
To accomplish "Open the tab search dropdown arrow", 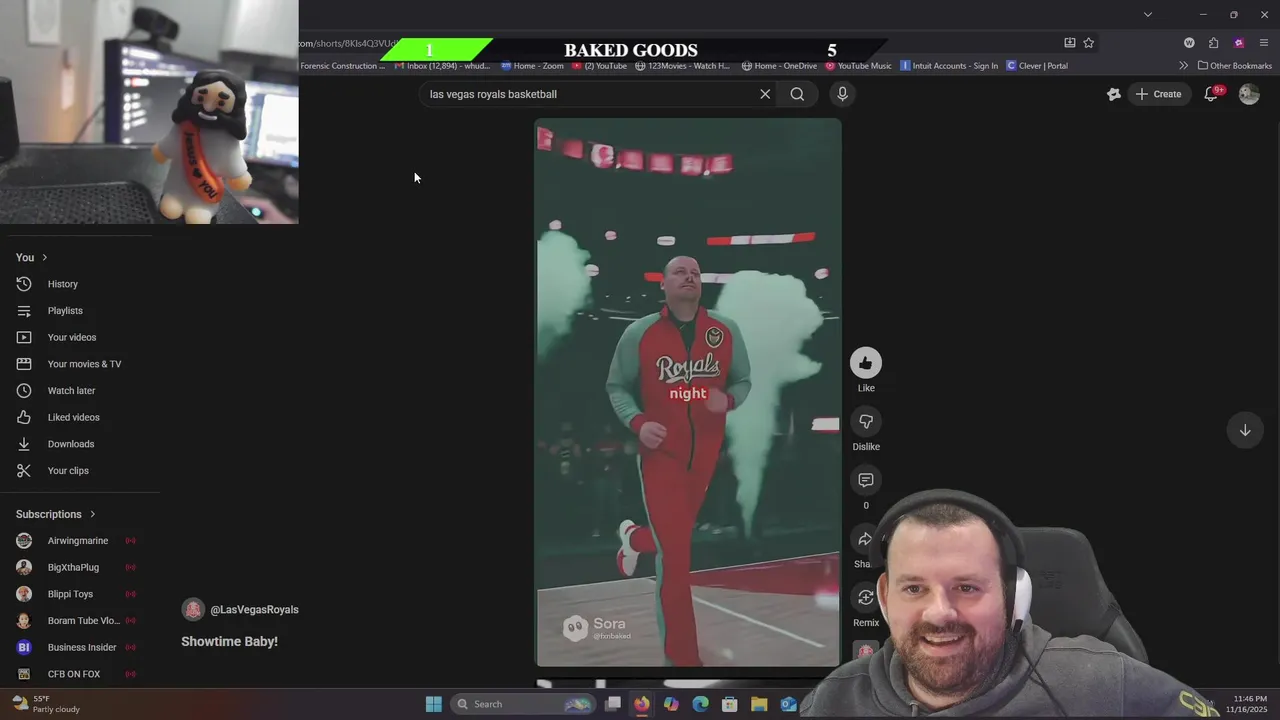I will [x=1148, y=15].
